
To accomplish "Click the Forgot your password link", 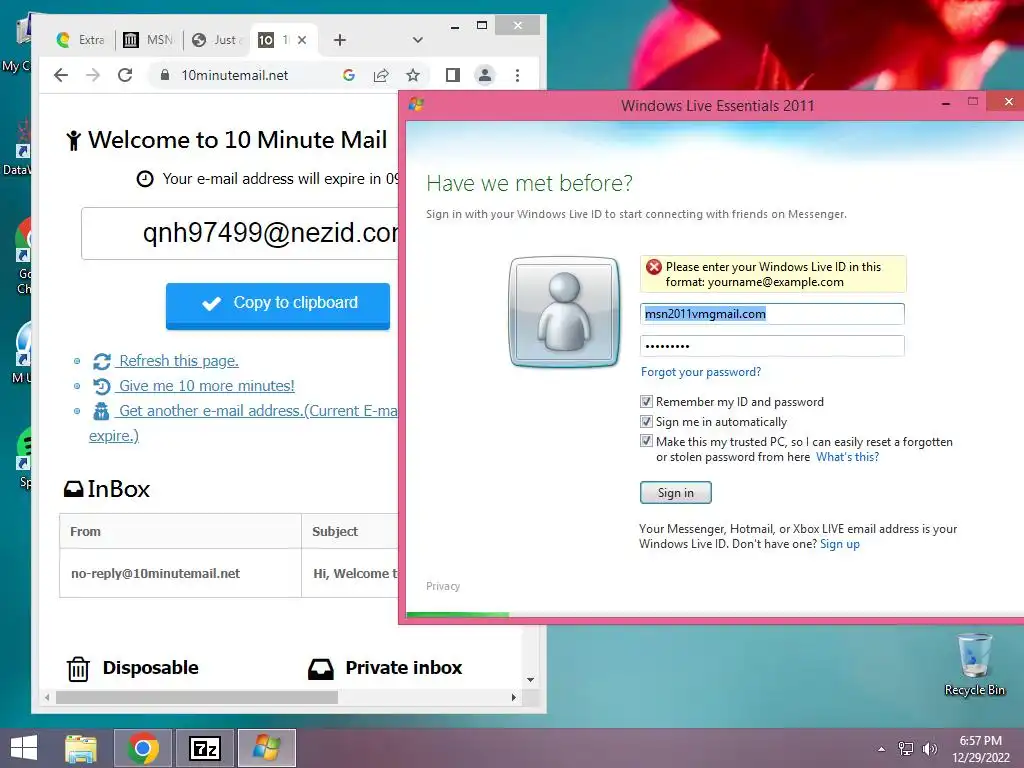I will 701,372.
